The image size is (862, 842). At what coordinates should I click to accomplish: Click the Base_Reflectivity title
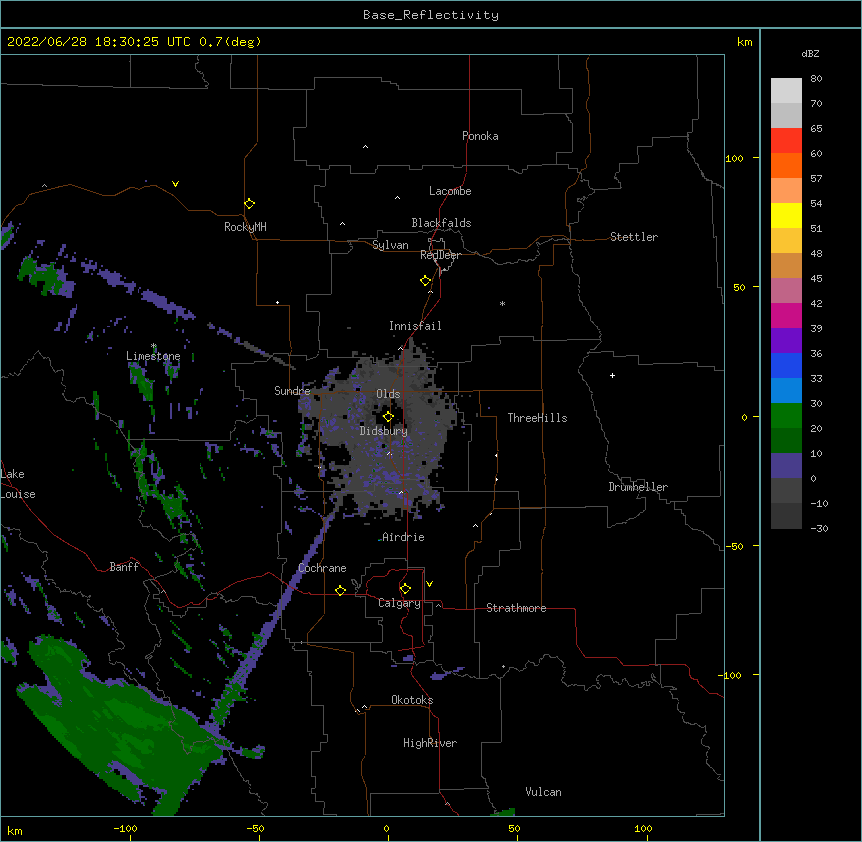[431, 15]
